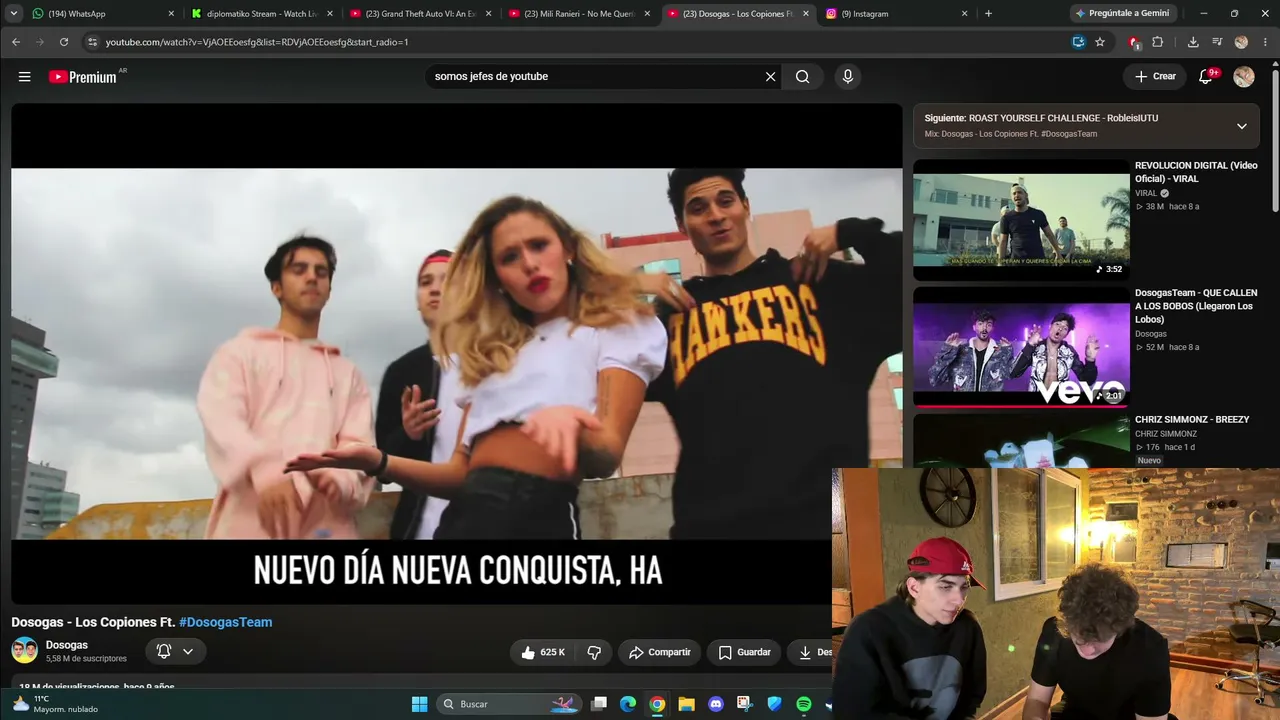Open REVOLUCION DIGITAL video thumbnail

[1021, 220]
